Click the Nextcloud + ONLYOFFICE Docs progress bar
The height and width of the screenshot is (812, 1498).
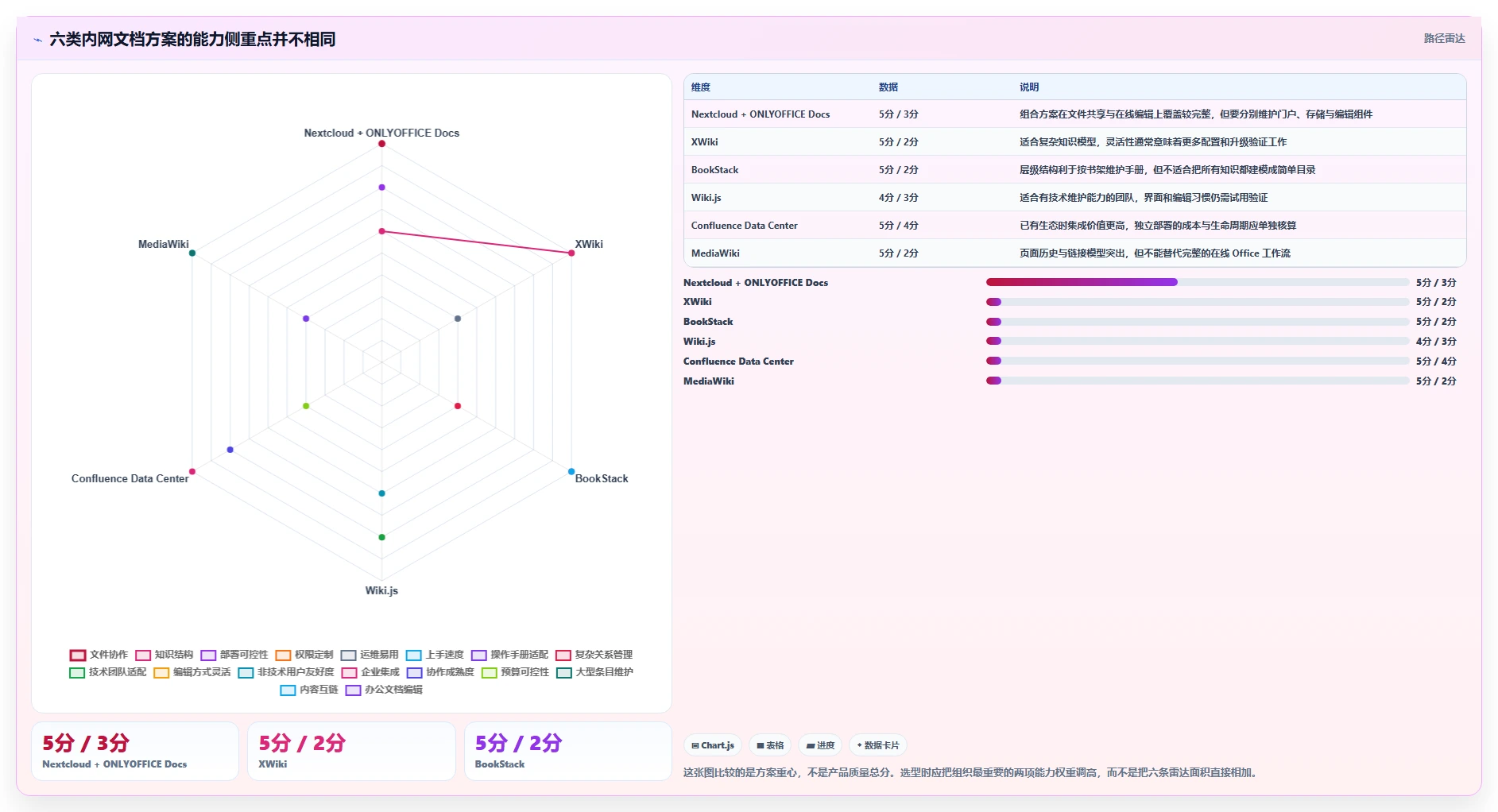tap(1198, 282)
